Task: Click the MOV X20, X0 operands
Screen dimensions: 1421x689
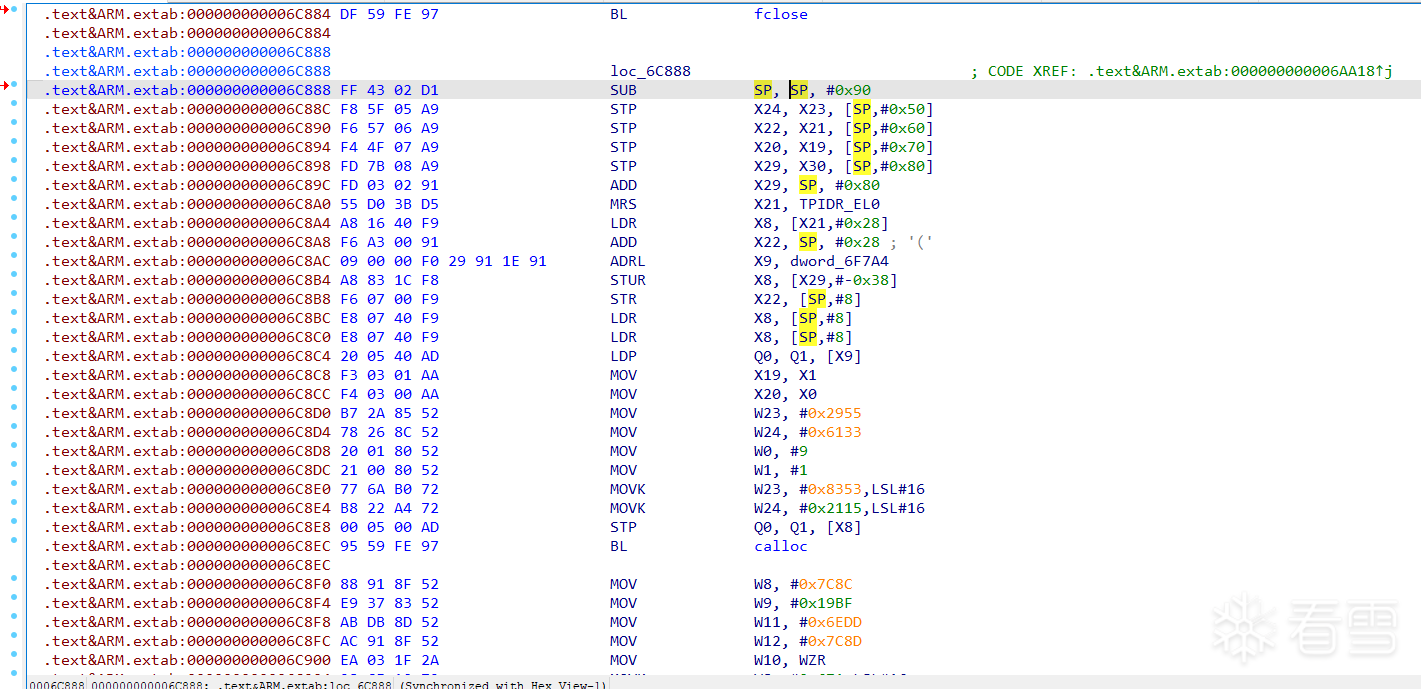Action: coord(785,394)
